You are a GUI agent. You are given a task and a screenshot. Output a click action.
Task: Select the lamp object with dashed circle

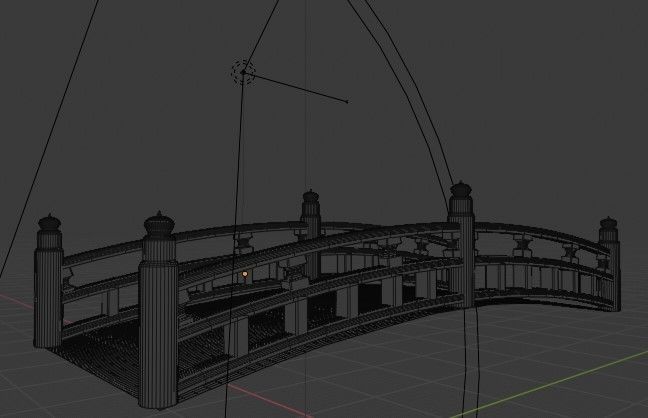(243, 72)
